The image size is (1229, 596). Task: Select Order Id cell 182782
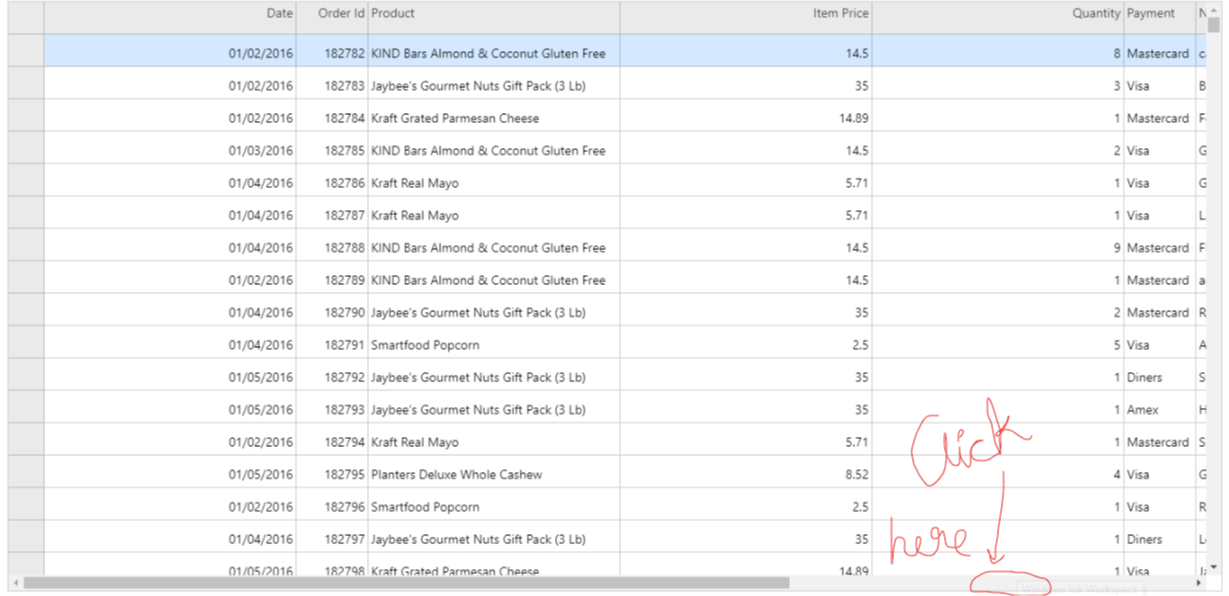coord(332,53)
